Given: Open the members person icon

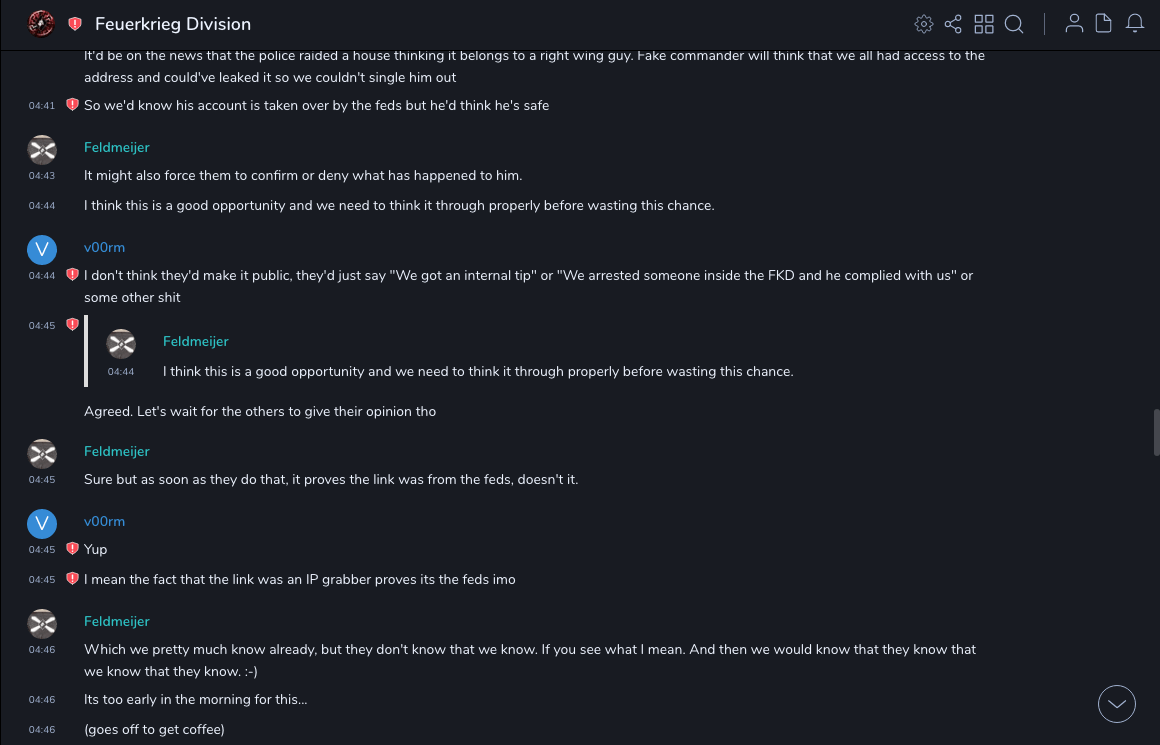Looking at the screenshot, I should coord(1074,24).
